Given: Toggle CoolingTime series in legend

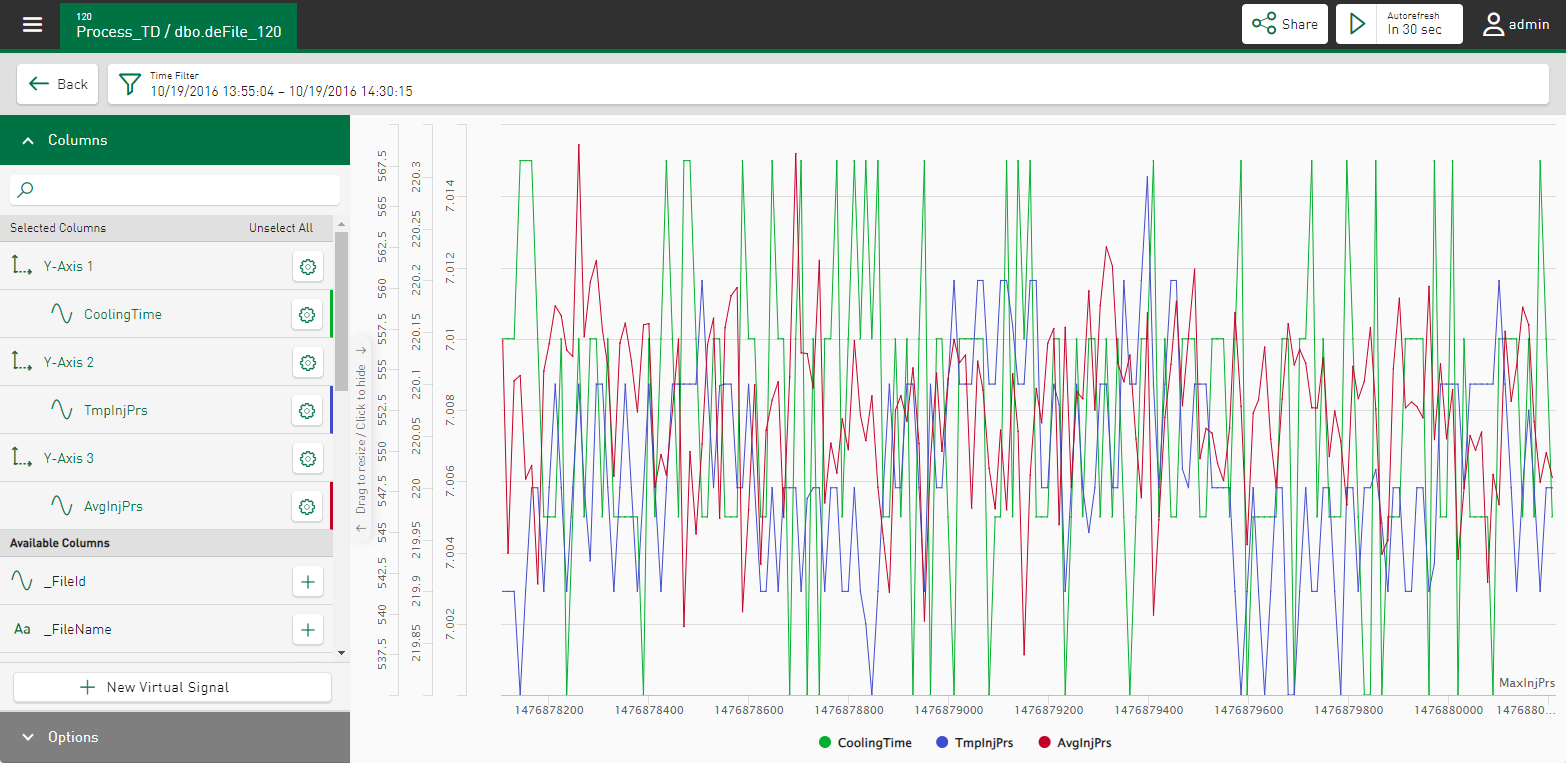Looking at the screenshot, I should pos(865,743).
